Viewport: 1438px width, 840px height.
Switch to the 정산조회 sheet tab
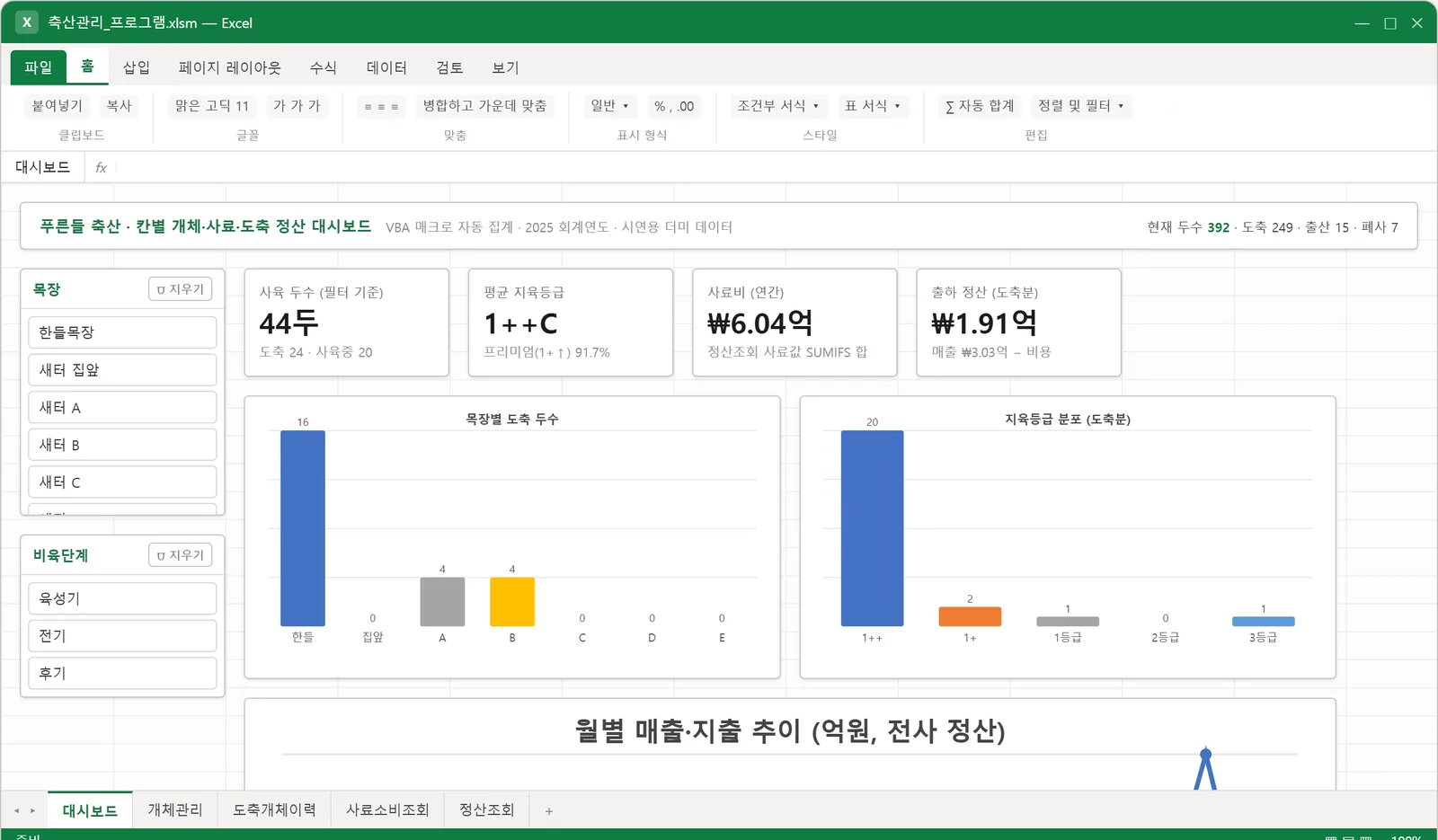pyautogui.click(x=486, y=810)
